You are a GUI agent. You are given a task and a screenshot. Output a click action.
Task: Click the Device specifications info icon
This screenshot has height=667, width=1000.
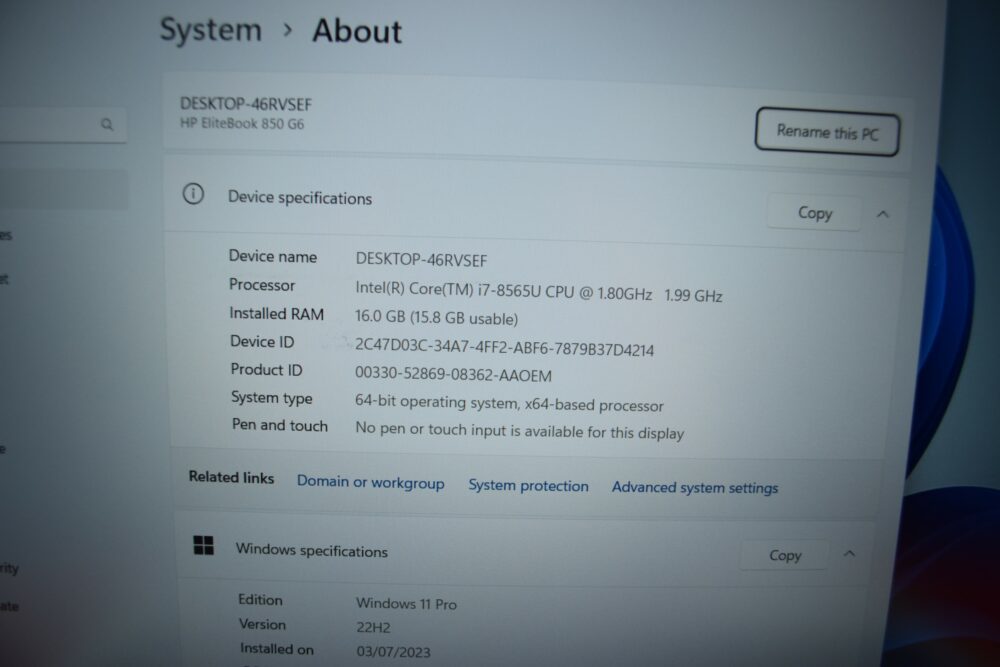(193, 194)
